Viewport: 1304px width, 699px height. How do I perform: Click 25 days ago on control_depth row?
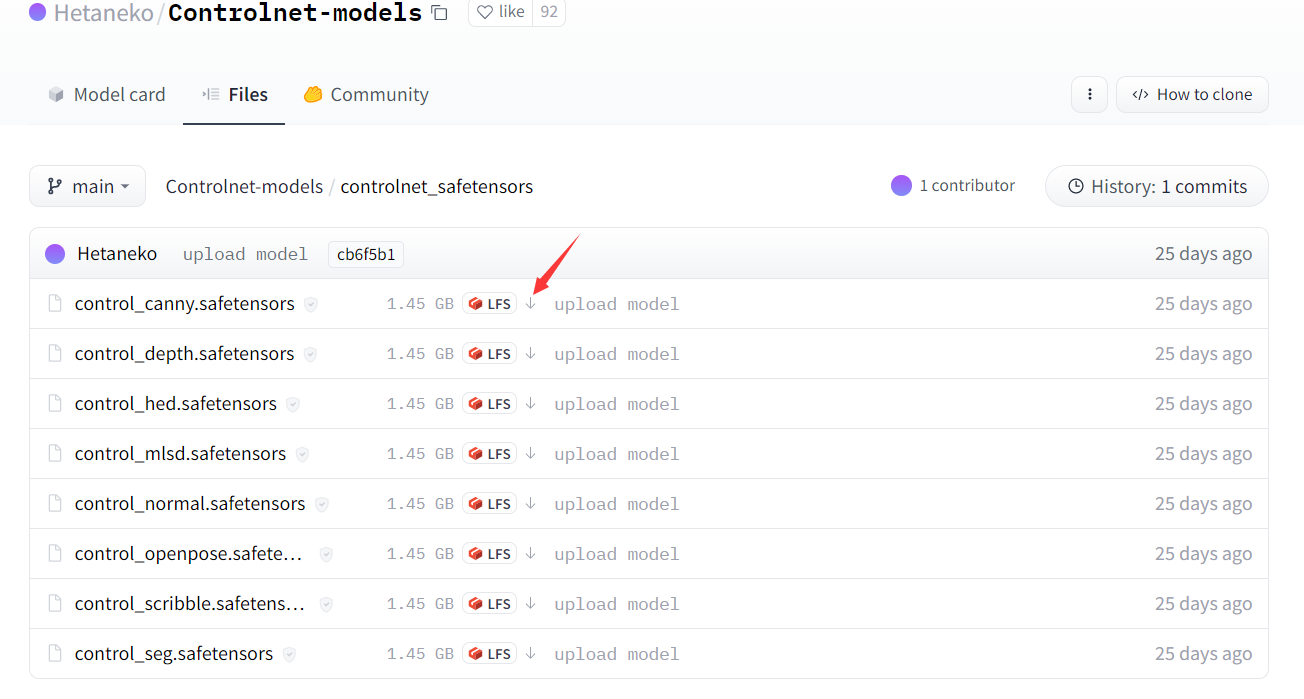(1203, 354)
